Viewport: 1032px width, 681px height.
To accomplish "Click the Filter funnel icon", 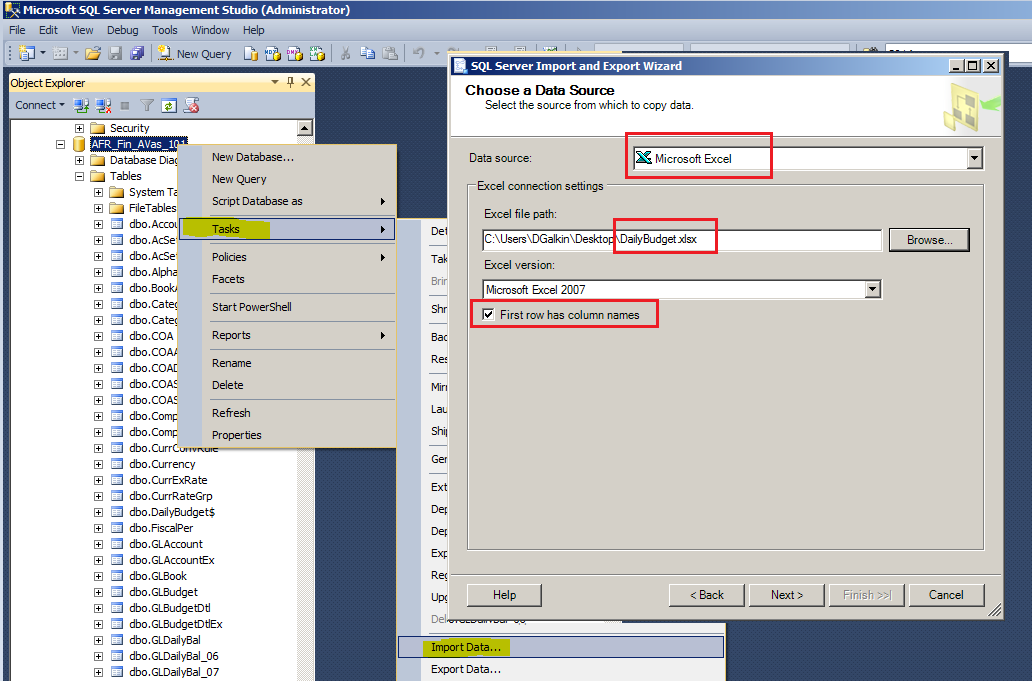I will [147, 105].
